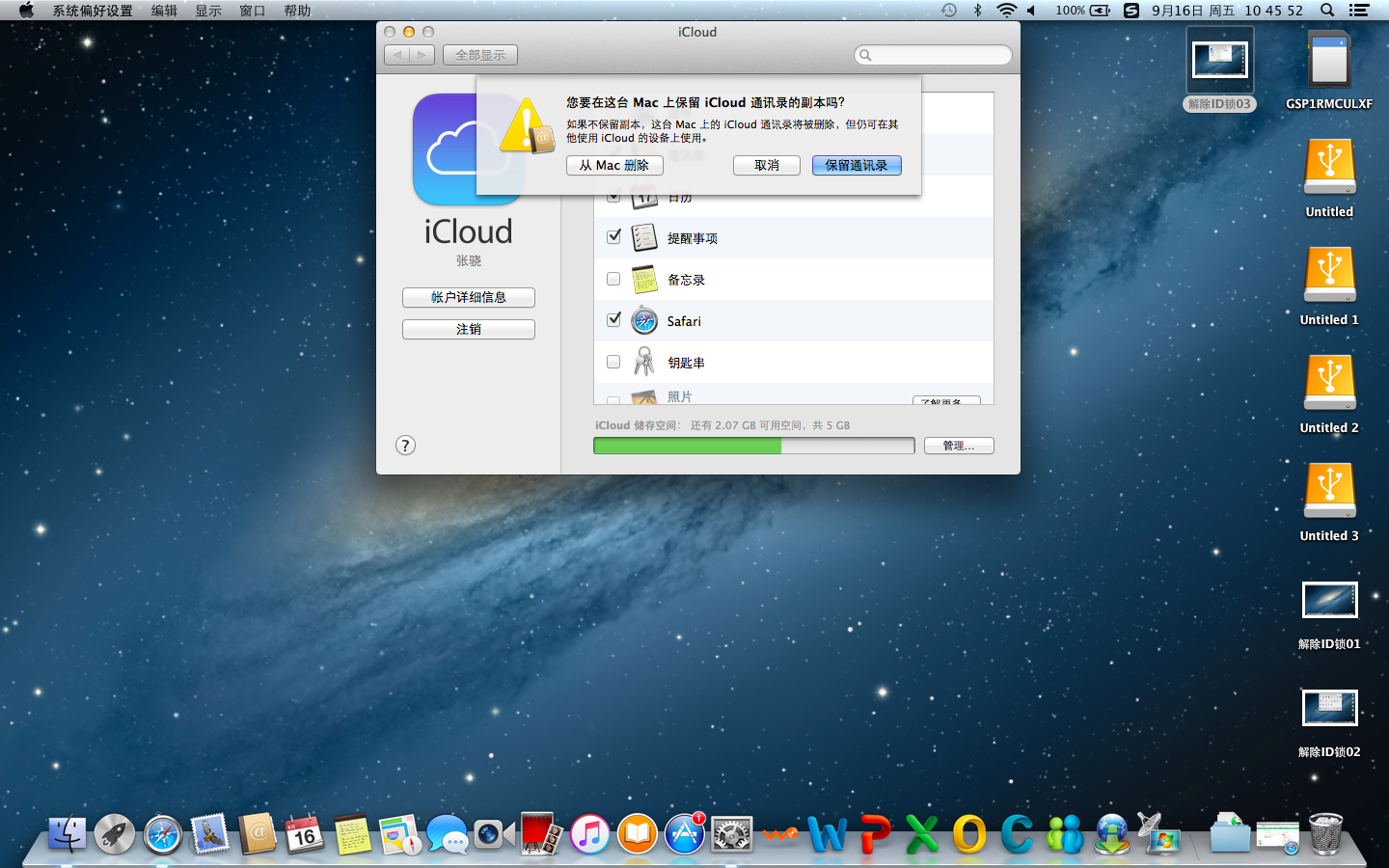
Task: Open the Downloads folder stack in dock
Action: [1230, 834]
